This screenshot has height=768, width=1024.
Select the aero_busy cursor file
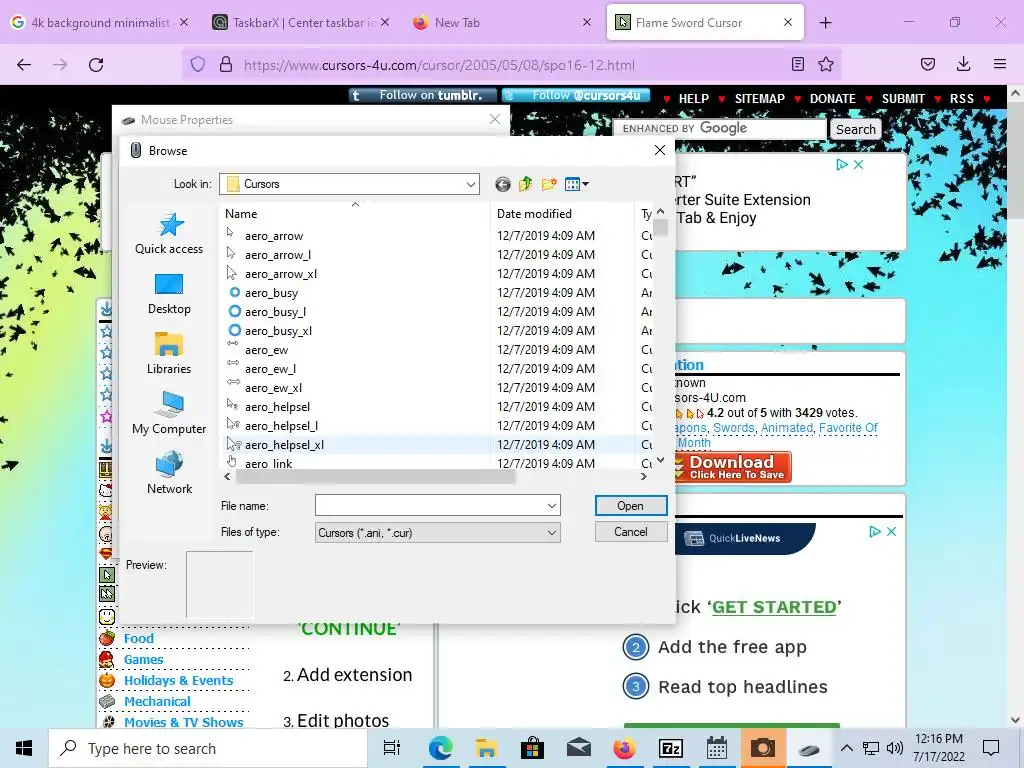(271, 293)
